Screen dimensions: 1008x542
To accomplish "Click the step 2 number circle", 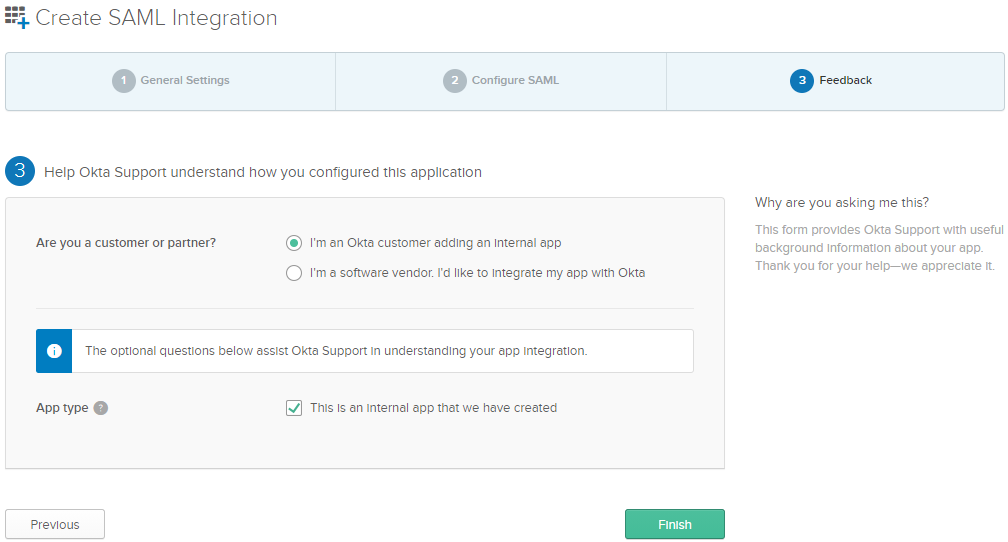I will [x=454, y=81].
